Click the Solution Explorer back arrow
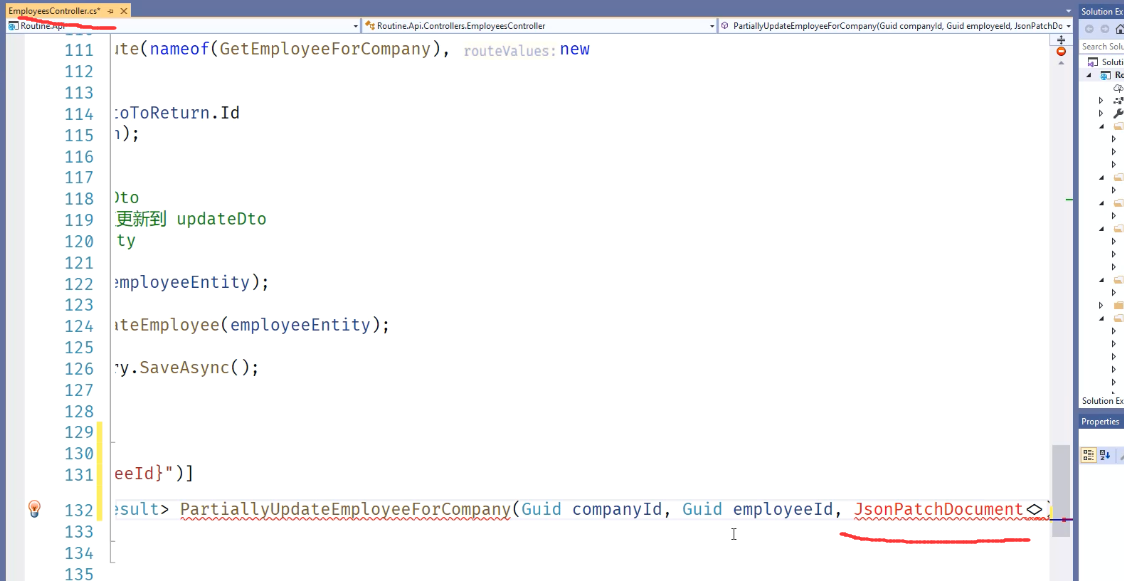Screen dimensions: 1124x581 (1090, 29)
